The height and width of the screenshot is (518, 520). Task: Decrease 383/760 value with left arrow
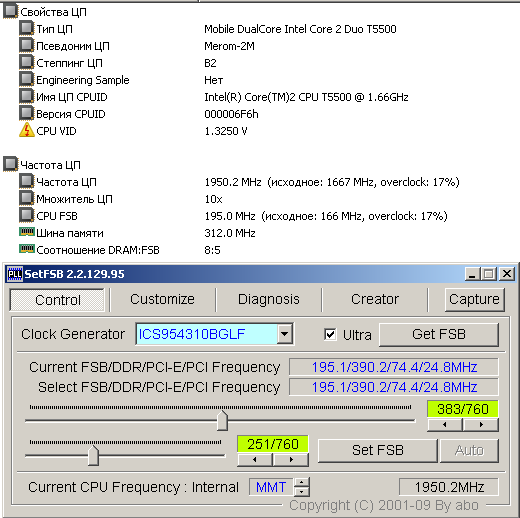pyautogui.click(x=445, y=425)
